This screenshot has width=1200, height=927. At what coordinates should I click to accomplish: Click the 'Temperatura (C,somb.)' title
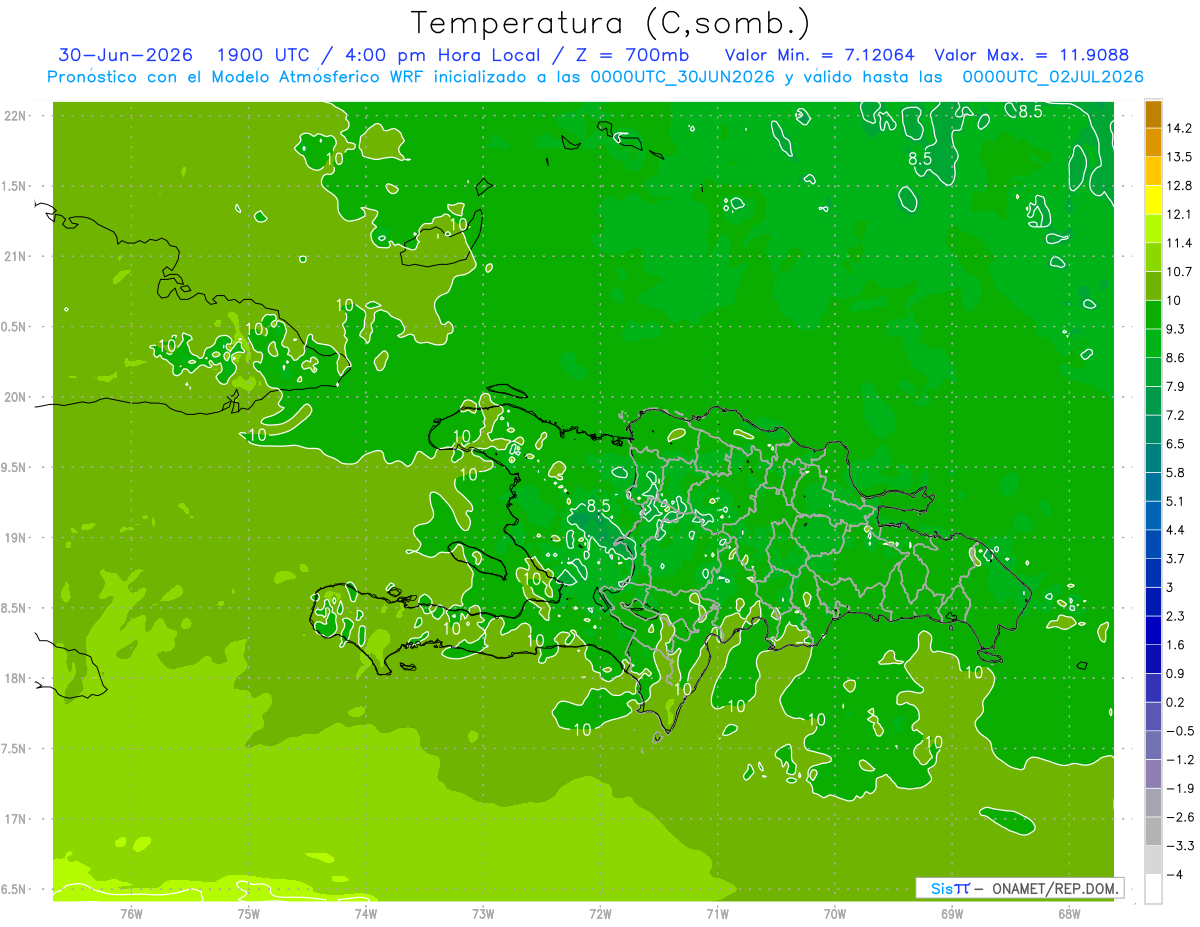(x=611, y=23)
